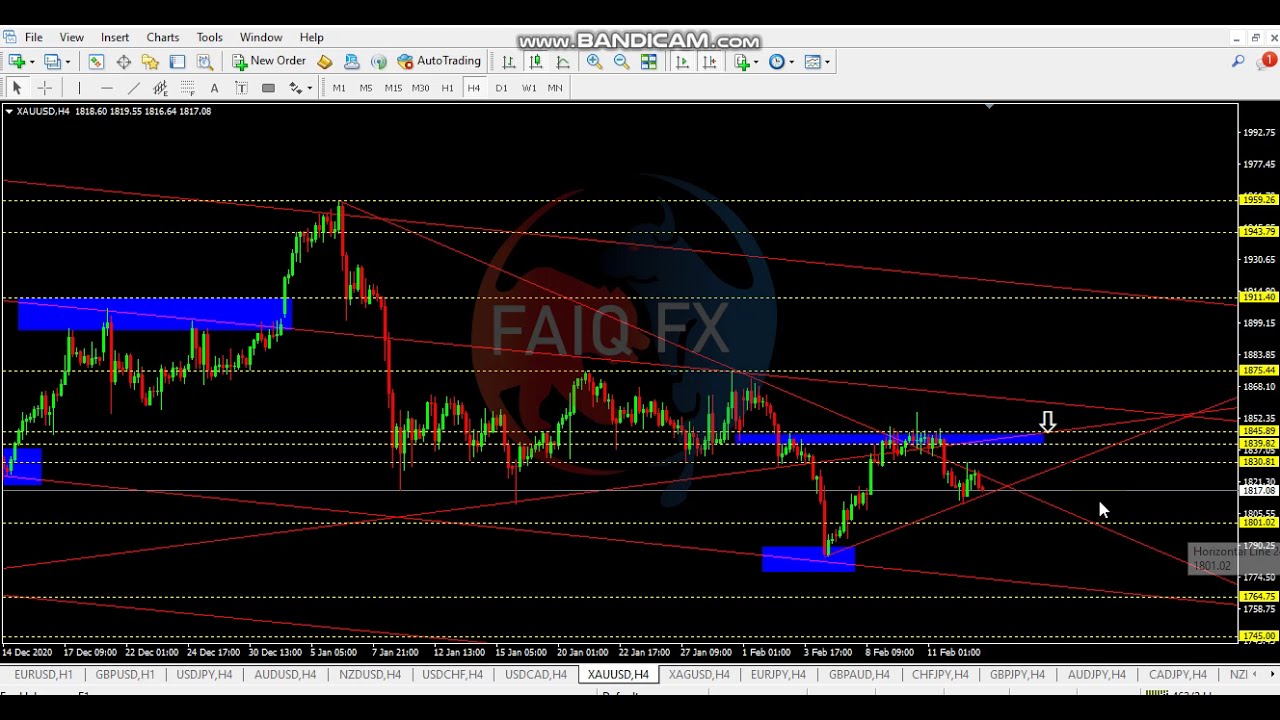The width and height of the screenshot is (1280, 720).
Task: Expand the New Chart dropdown arrow
Action: (32, 62)
